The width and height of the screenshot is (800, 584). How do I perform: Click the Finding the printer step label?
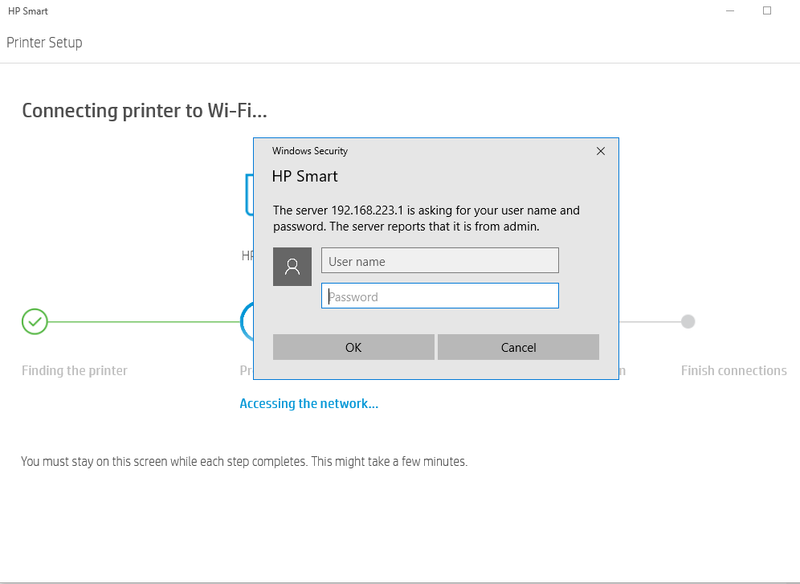[74, 370]
